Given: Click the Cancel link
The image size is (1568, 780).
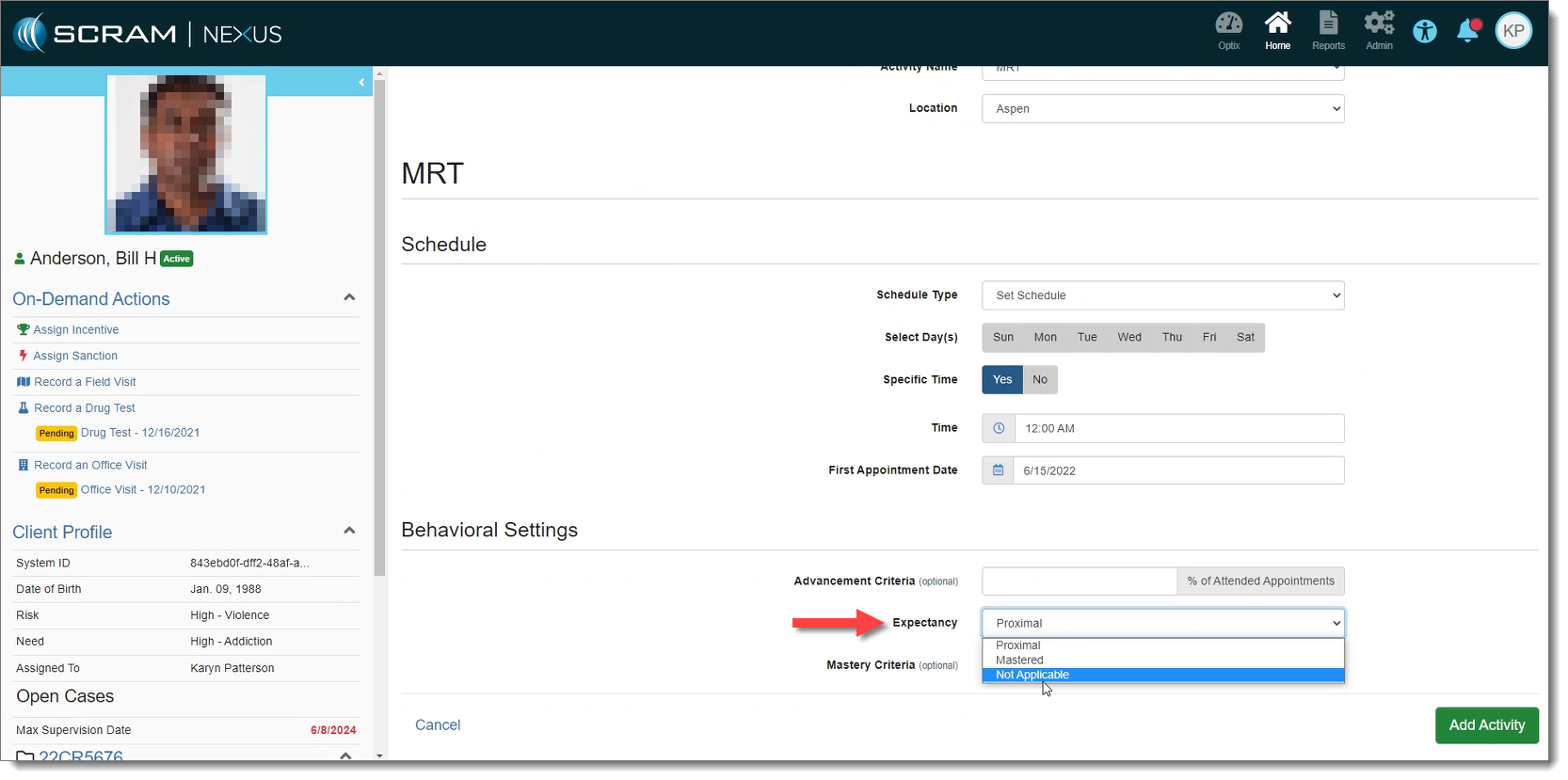Looking at the screenshot, I should 438,725.
